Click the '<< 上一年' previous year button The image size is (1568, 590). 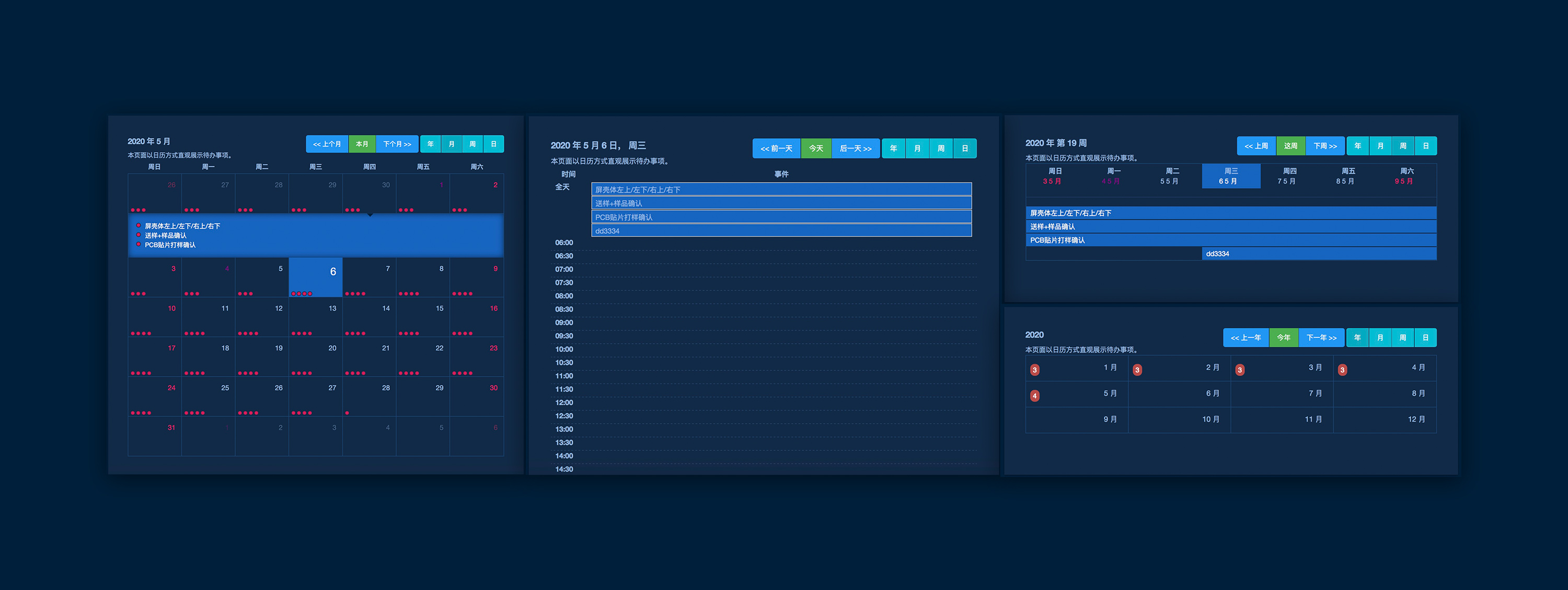(x=1246, y=338)
